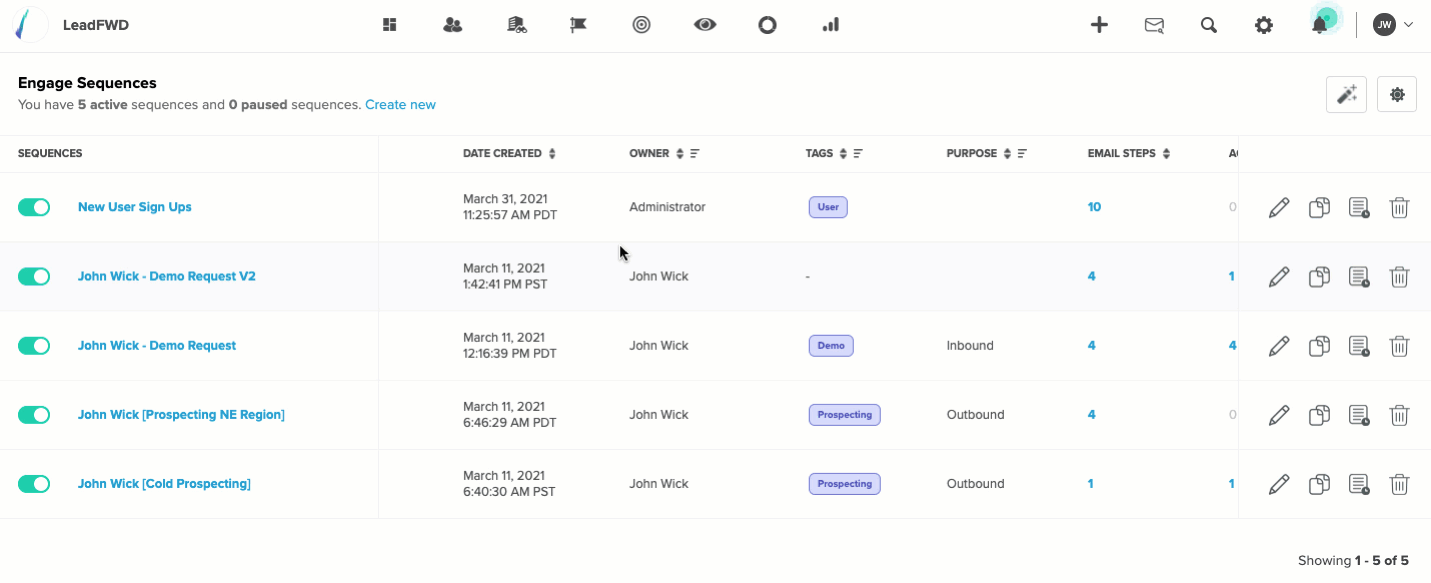Open the Owner column filter icon

pyautogui.click(x=694, y=154)
